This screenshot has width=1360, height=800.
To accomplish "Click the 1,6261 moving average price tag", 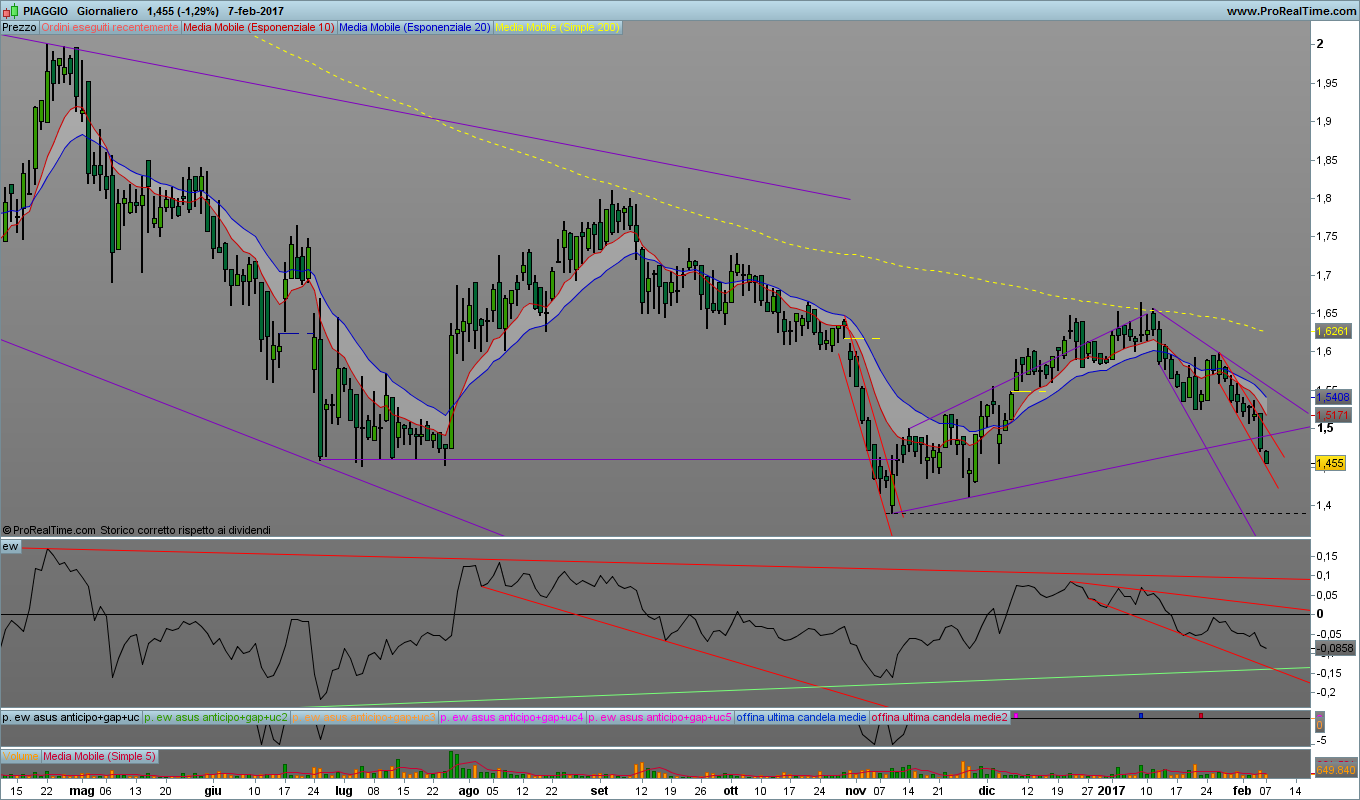I will [1332, 331].
